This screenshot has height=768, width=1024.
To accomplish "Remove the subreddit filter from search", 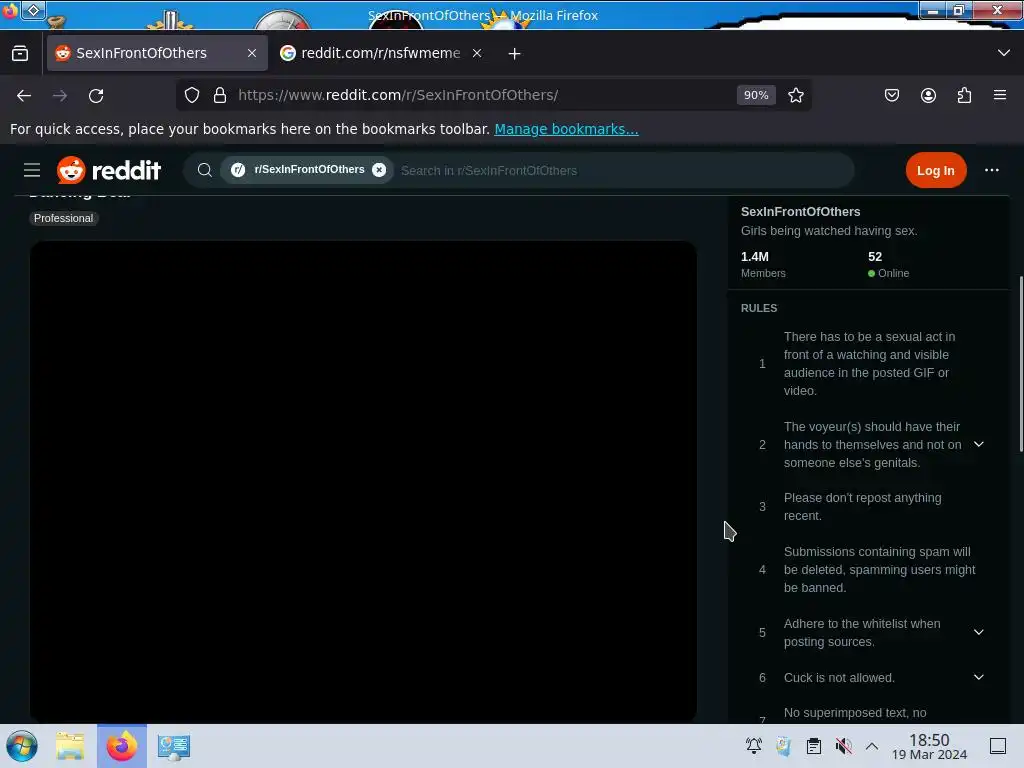I will coord(379,170).
